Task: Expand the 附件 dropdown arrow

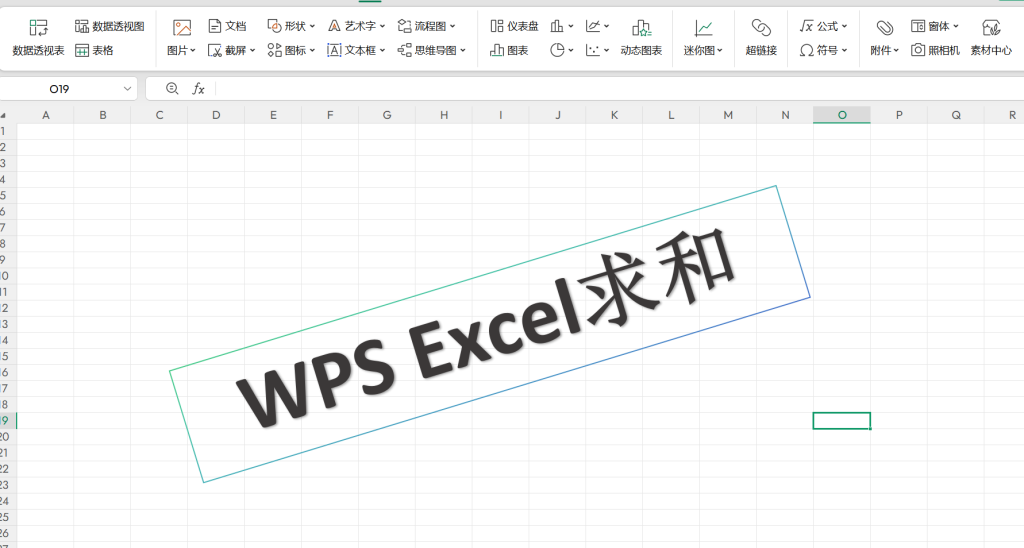Action: (x=896, y=50)
